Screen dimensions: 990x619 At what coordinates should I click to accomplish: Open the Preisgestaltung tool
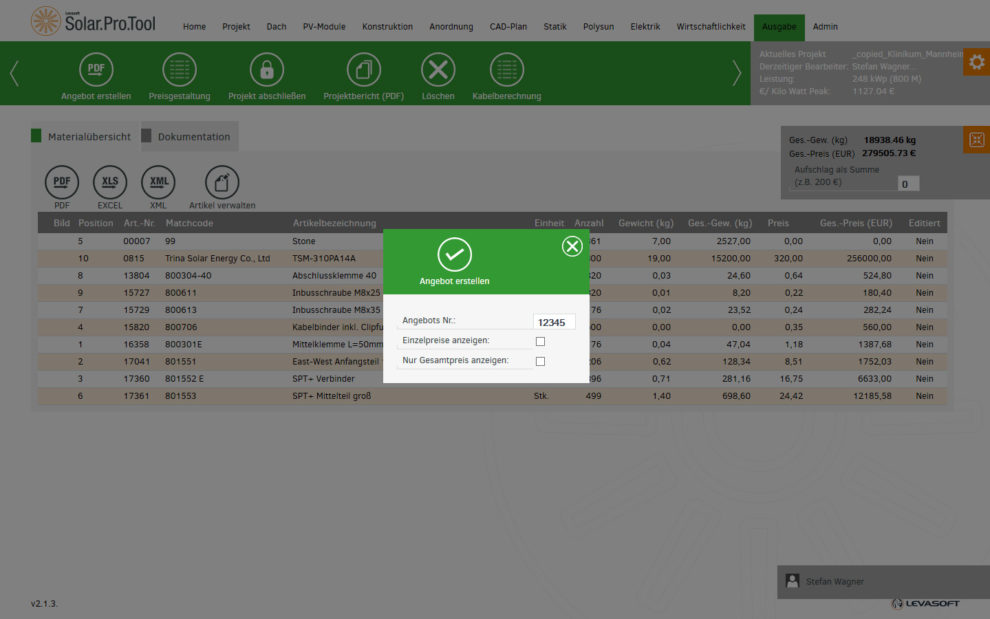pyautogui.click(x=179, y=70)
